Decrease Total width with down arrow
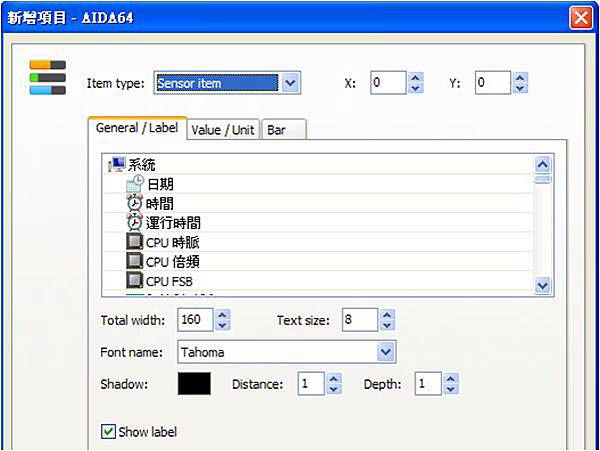This screenshot has width=600, height=451. [223, 325]
